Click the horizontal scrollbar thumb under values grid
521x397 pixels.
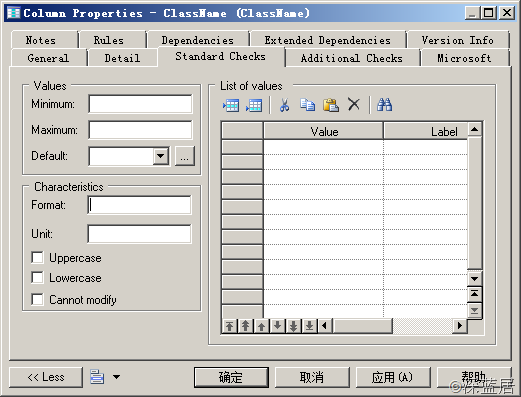[x=363, y=326]
